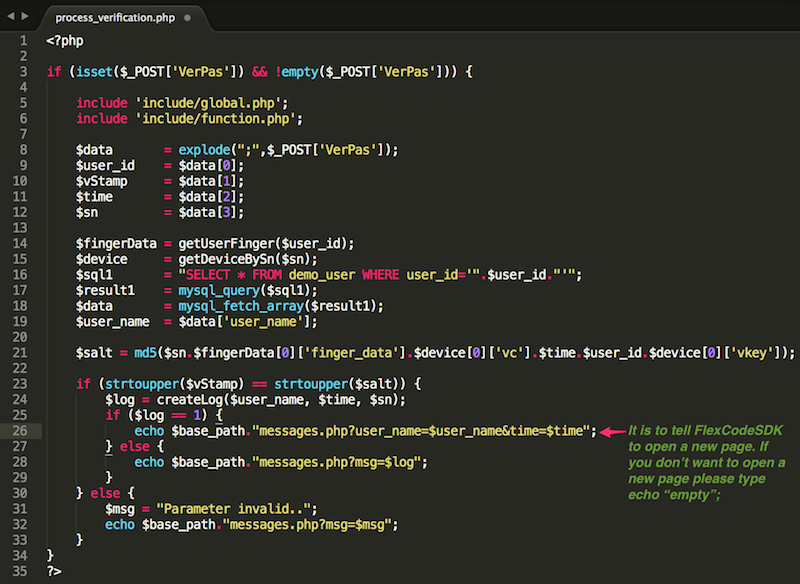The height and width of the screenshot is (584, 800).
Task: Click getUserFinger function call on line 14
Action: [226, 244]
